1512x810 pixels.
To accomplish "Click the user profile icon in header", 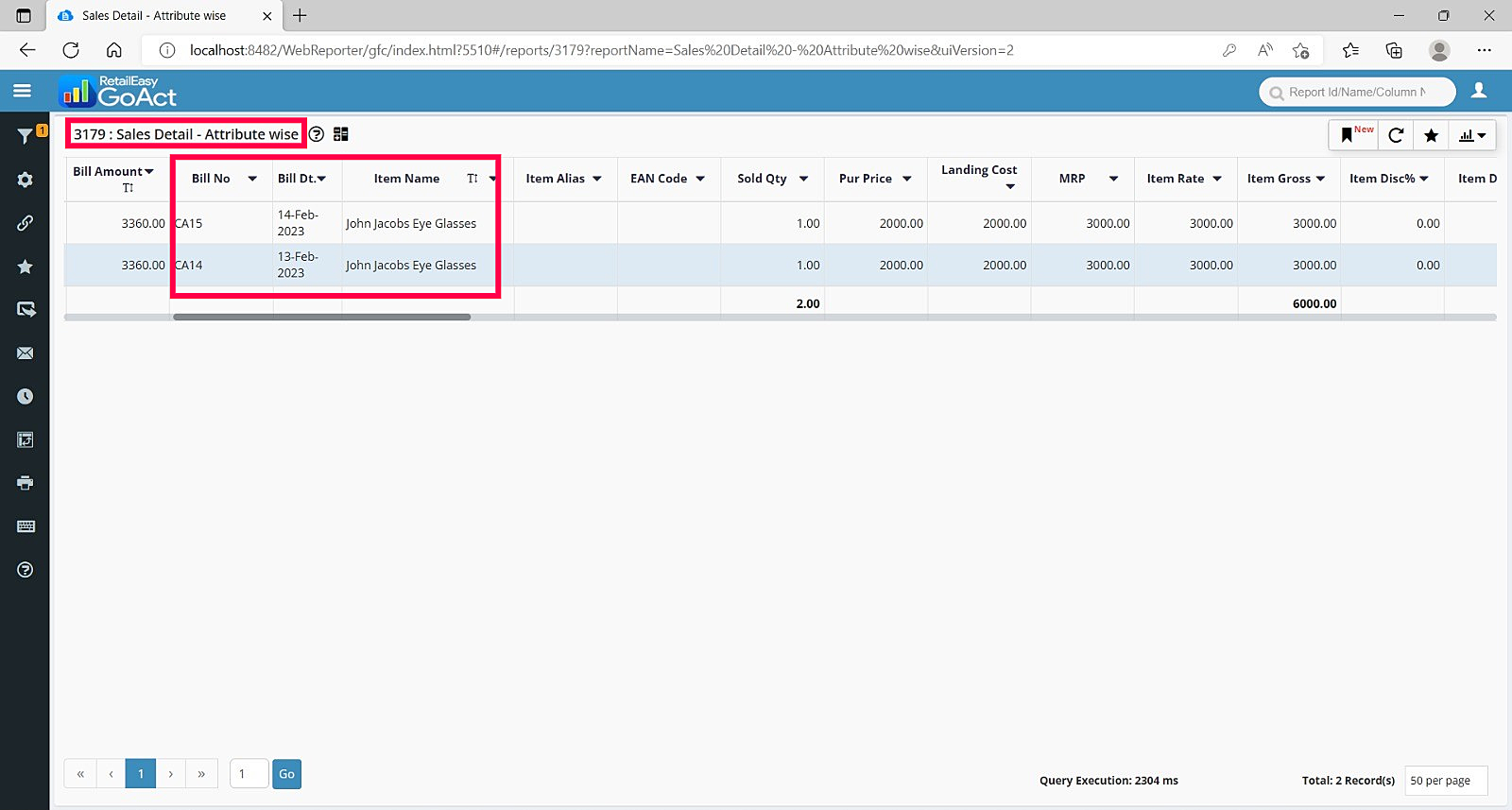I will 1479,91.
